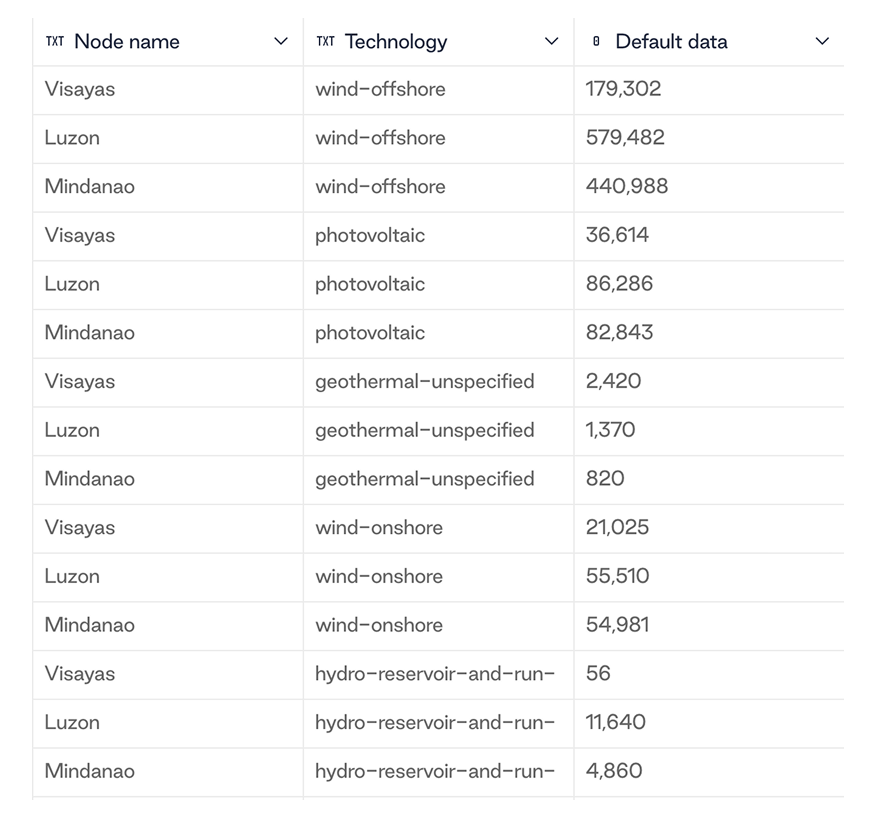Open the Default data column dropdown arrow
The height and width of the screenshot is (818, 876).
click(x=822, y=41)
